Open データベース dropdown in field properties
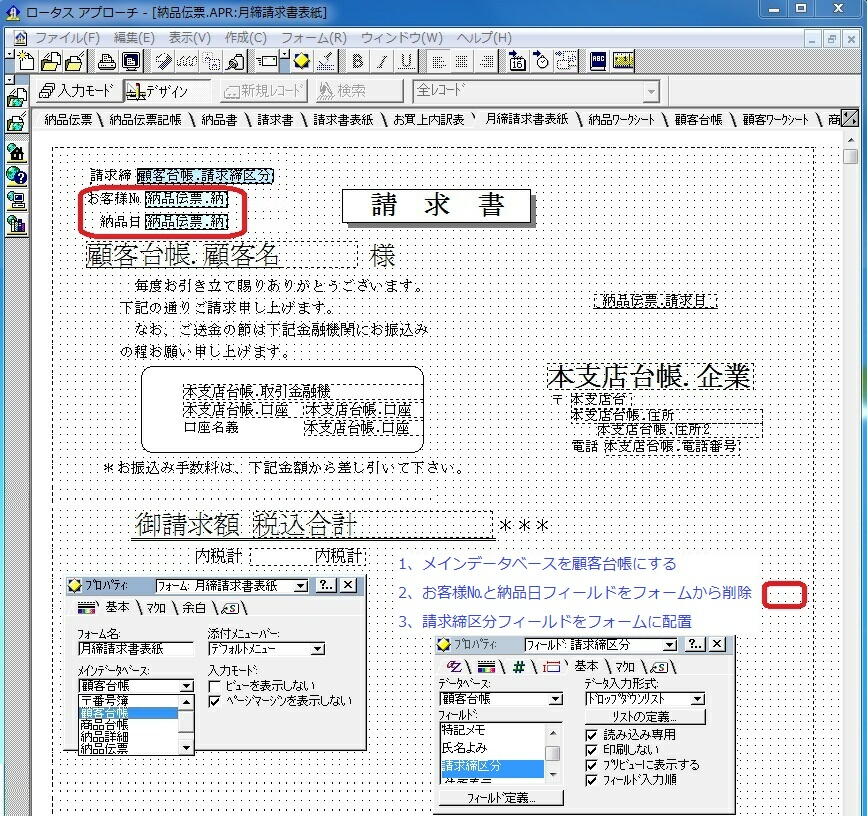 [556, 699]
